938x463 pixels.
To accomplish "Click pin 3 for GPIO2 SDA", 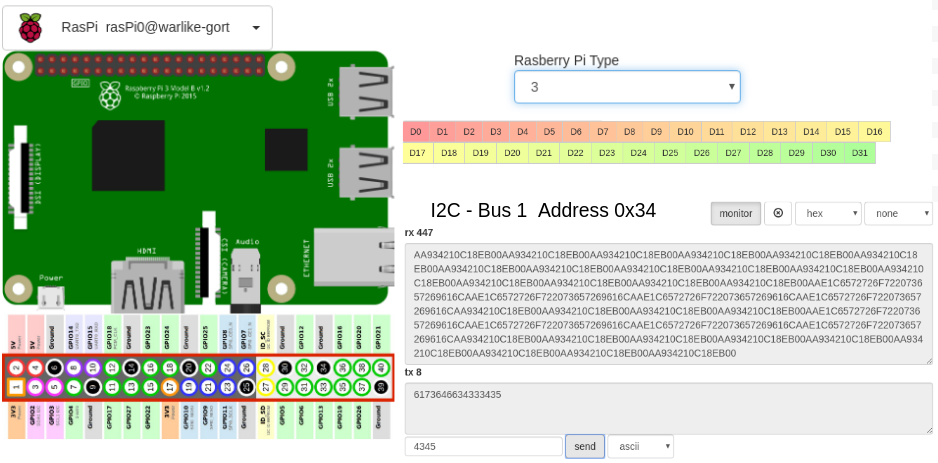I will 35,388.
